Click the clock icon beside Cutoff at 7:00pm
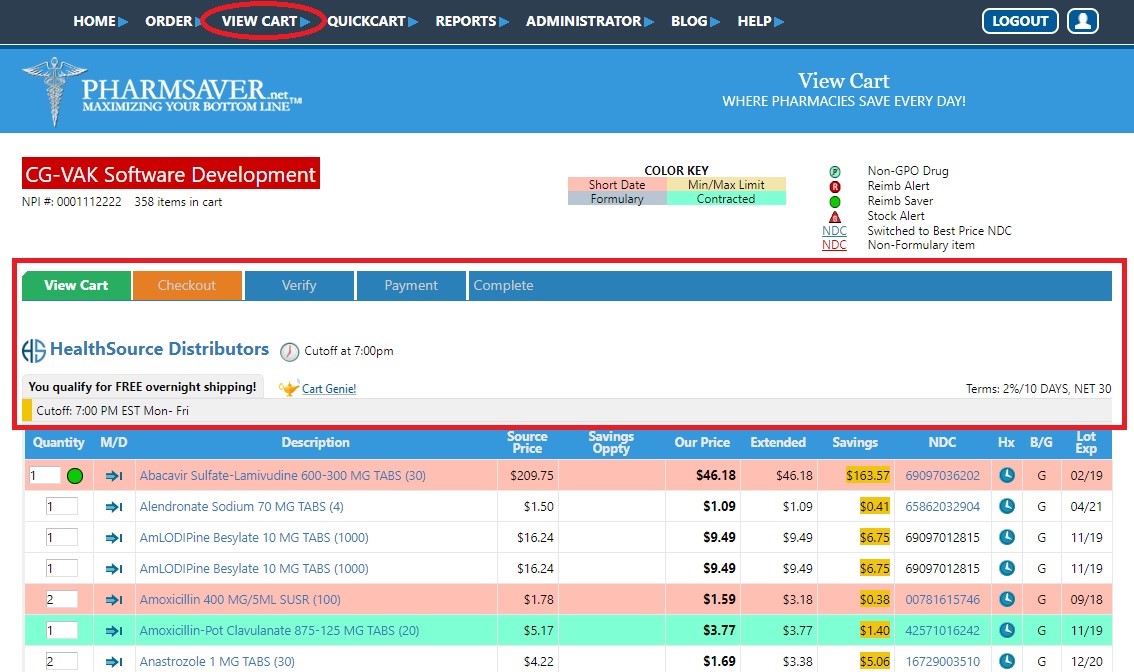The image size is (1134, 672). click(x=289, y=352)
